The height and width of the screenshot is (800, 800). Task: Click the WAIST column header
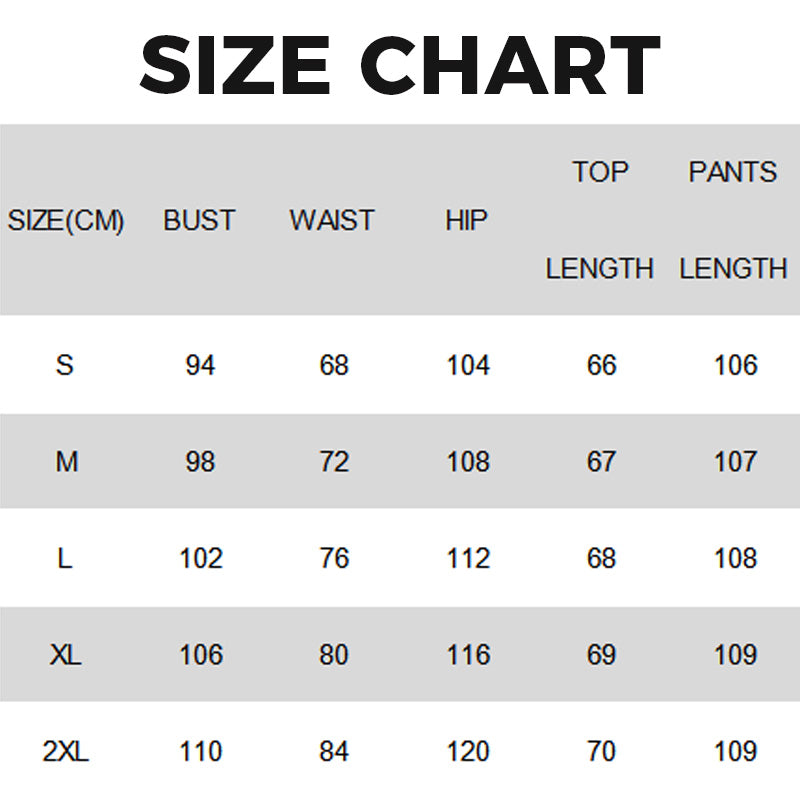[332, 221]
